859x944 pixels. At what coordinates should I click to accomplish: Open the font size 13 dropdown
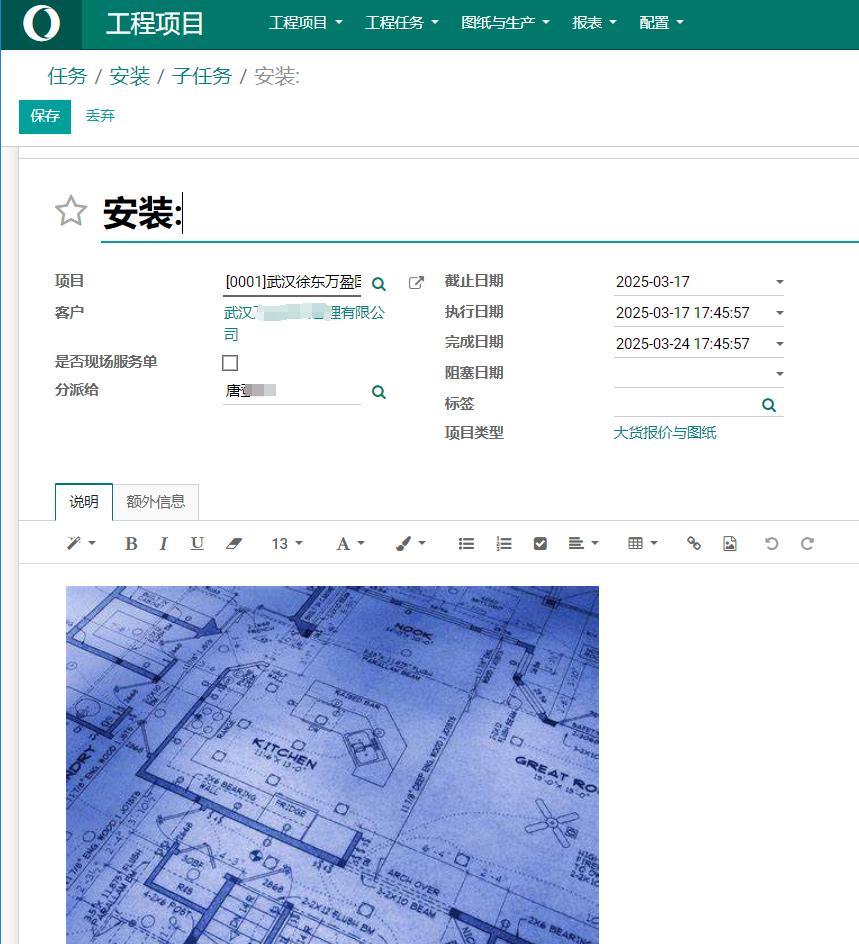tap(287, 543)
